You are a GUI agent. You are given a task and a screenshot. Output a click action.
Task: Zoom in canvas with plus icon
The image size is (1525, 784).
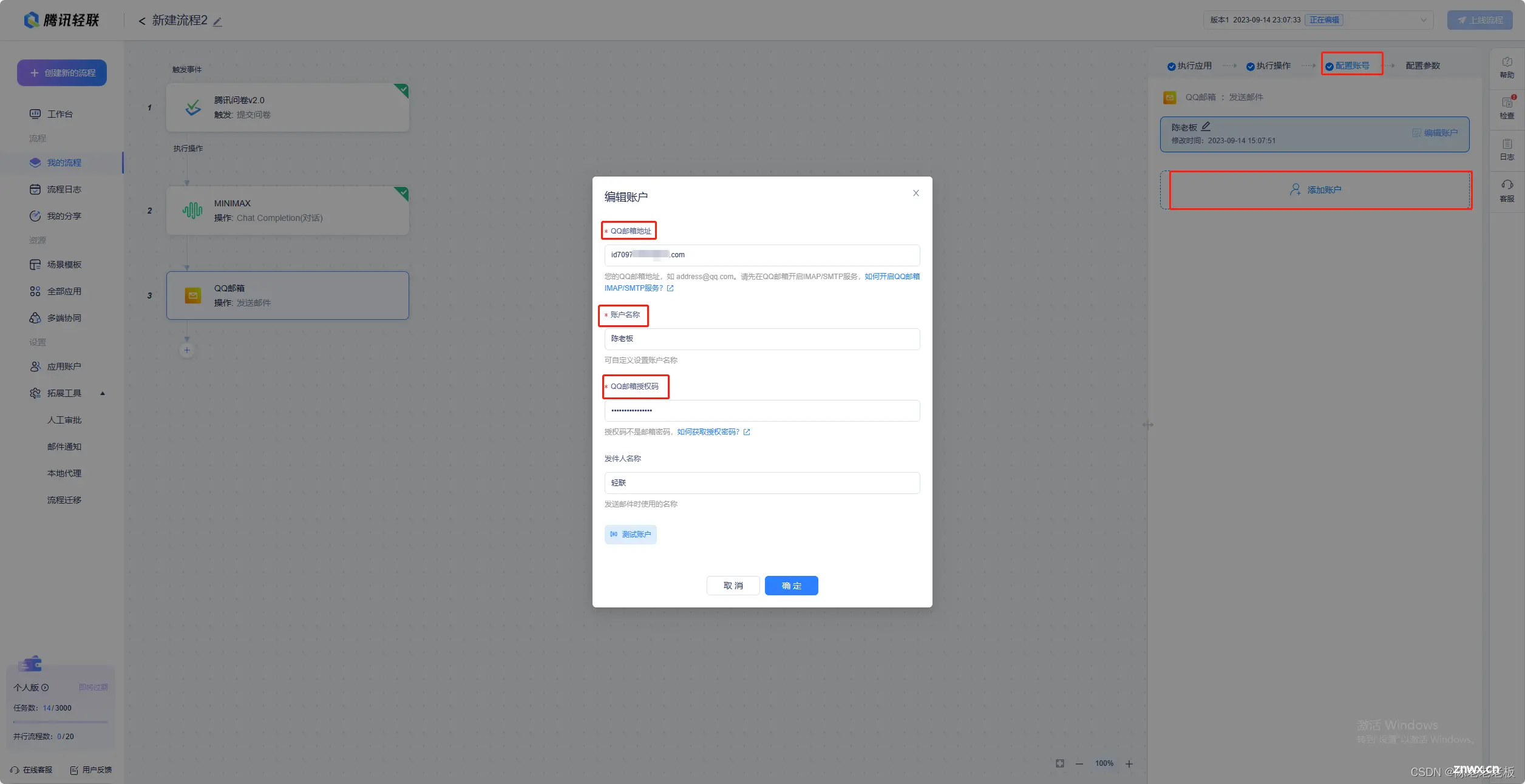click(x=1129, y=764)
